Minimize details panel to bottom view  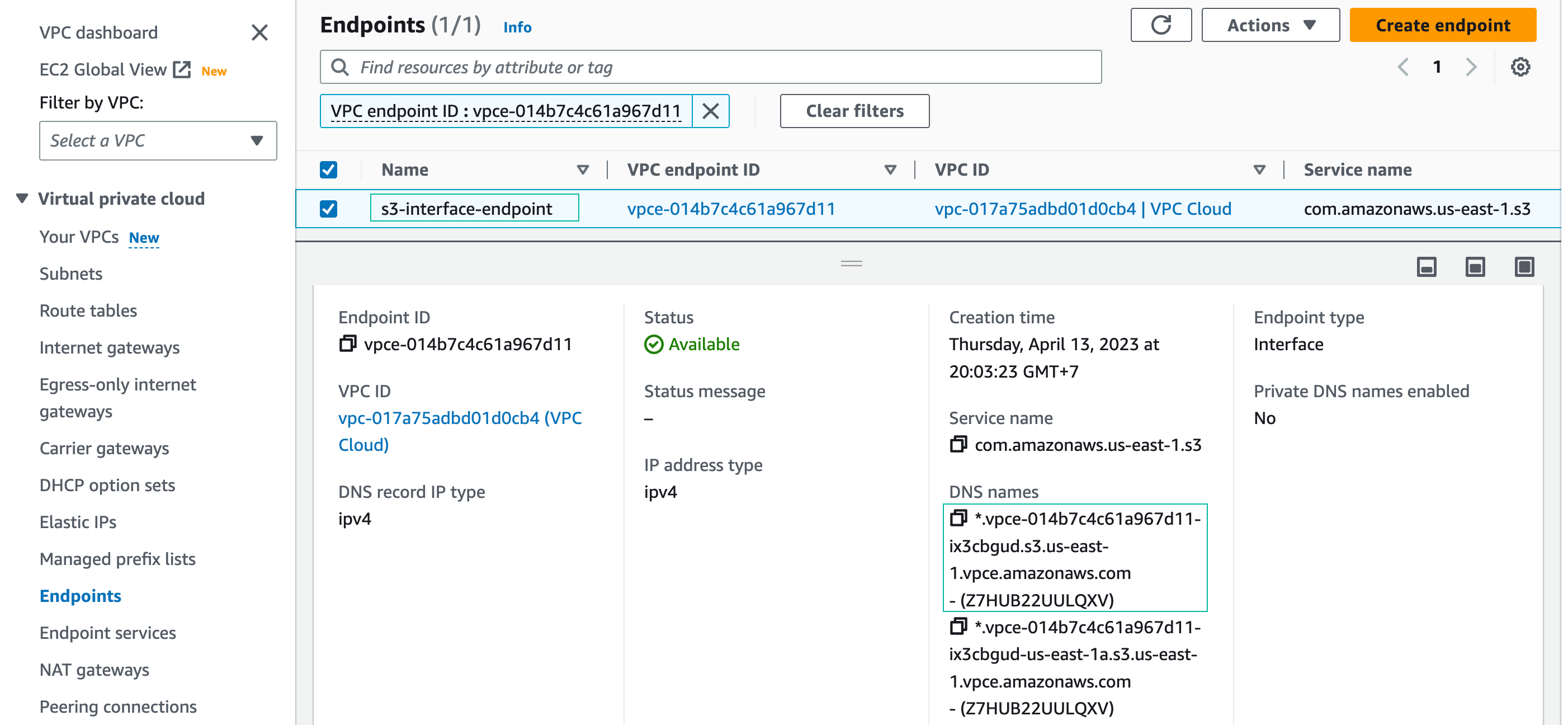click(1426, 267)
